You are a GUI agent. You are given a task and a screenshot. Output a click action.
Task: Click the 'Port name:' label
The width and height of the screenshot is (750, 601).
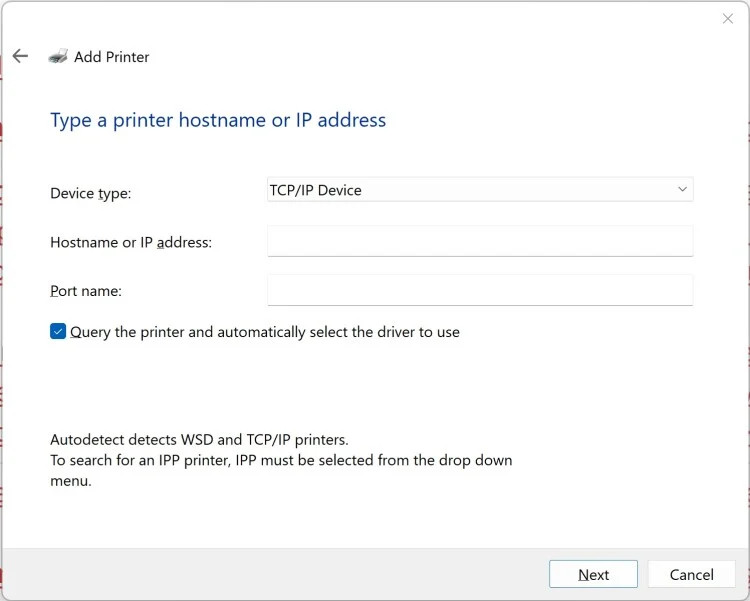click(86, 291)
